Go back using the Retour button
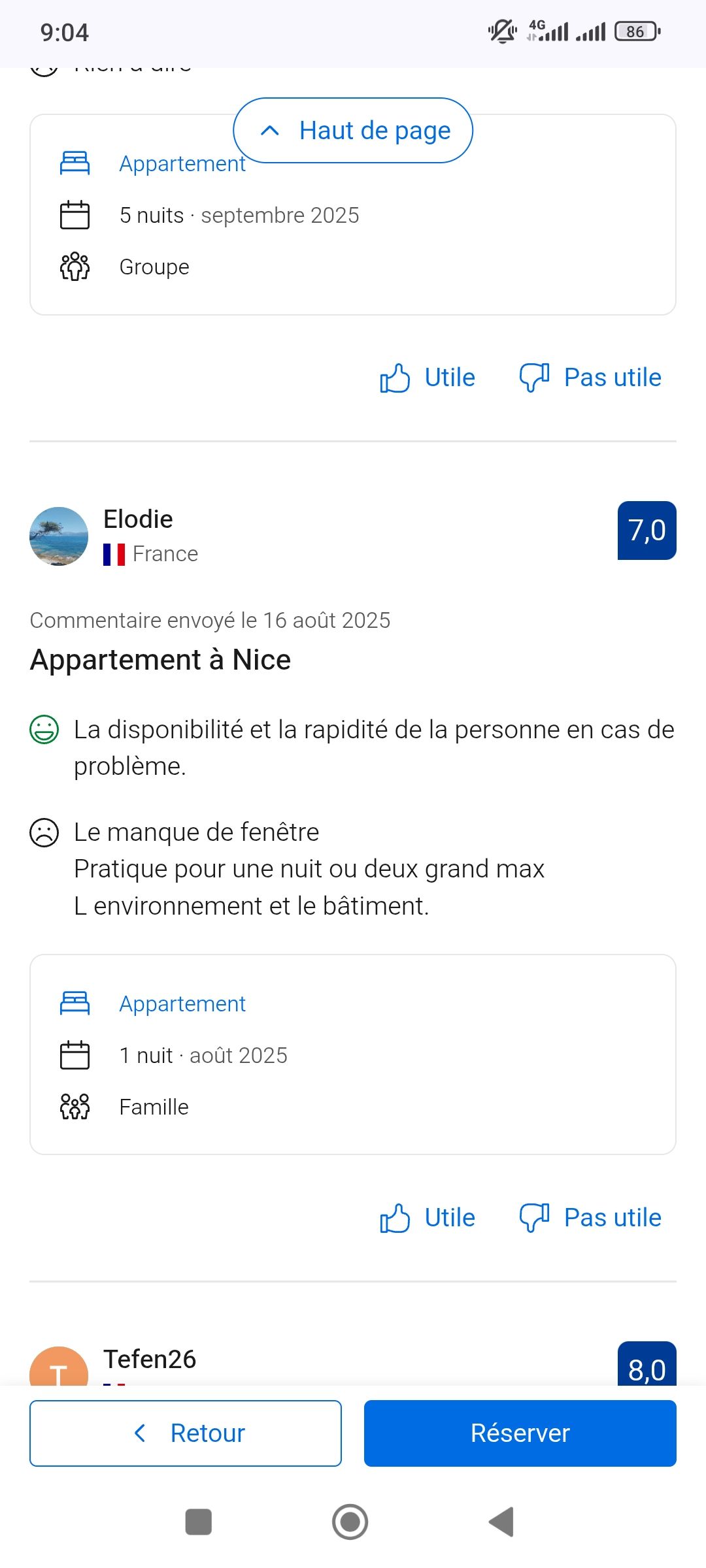 (x=186, y=1433)
